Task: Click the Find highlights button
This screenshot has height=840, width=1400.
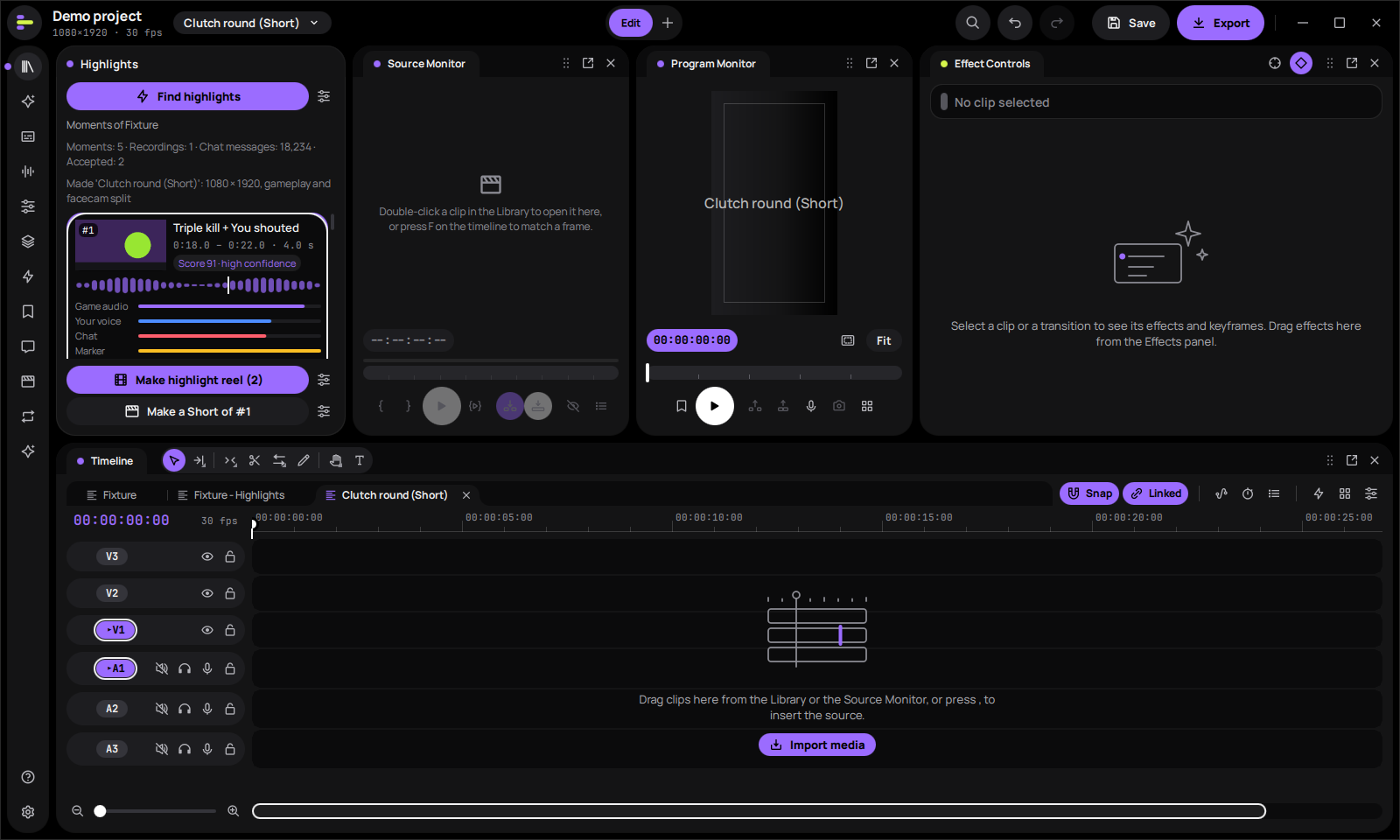Action: [187, 96]
